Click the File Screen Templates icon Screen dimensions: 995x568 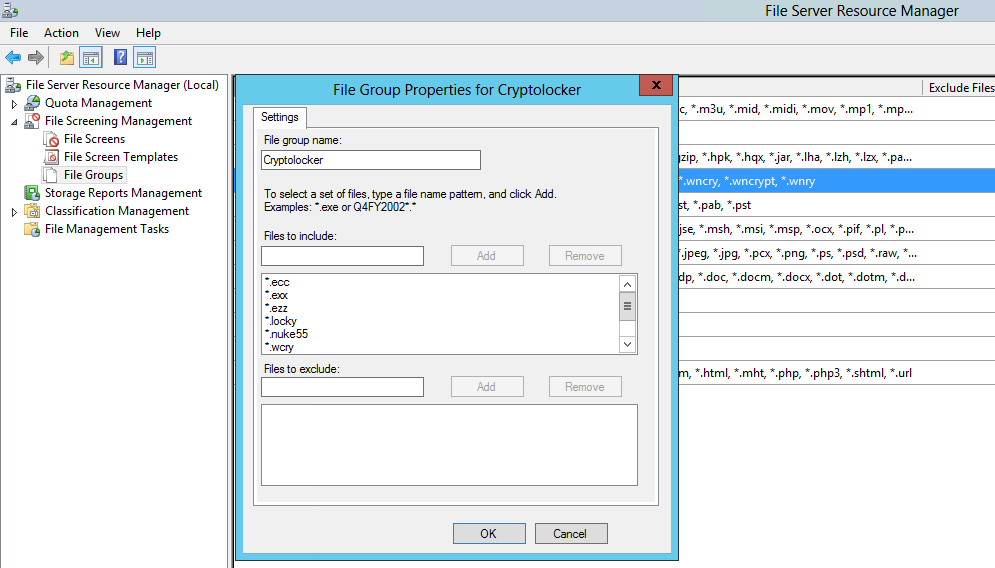[x=51, y=157]
